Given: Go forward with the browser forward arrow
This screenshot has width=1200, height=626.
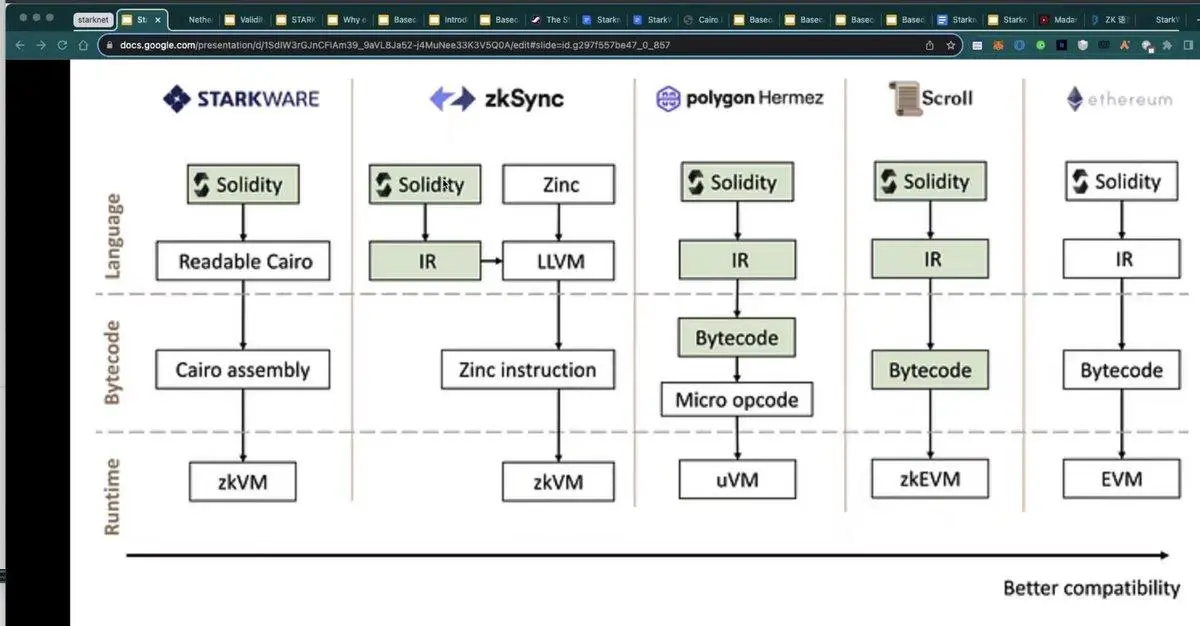Looking at the screenshot, I should pos(40,45).
